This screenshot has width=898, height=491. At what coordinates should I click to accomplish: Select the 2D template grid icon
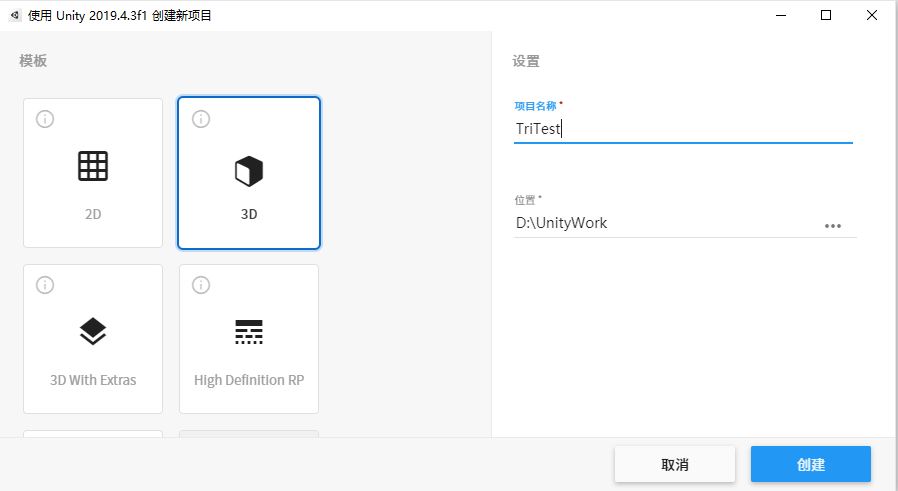pos(93,166)
